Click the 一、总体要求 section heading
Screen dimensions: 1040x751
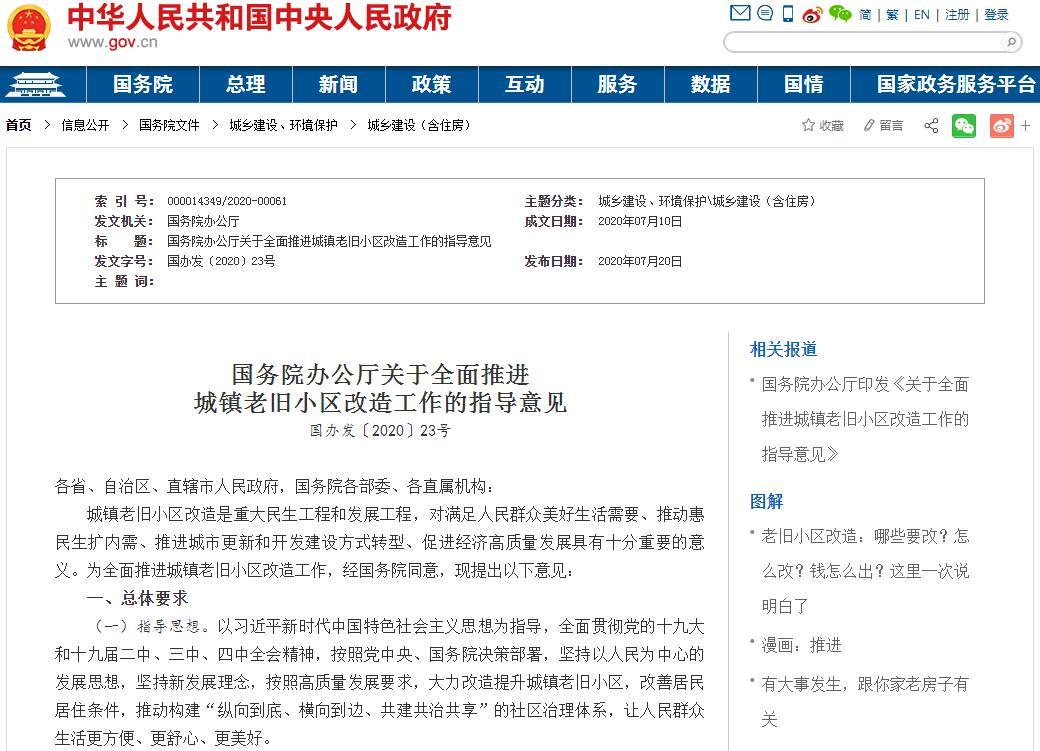click(x=137, y=598)
